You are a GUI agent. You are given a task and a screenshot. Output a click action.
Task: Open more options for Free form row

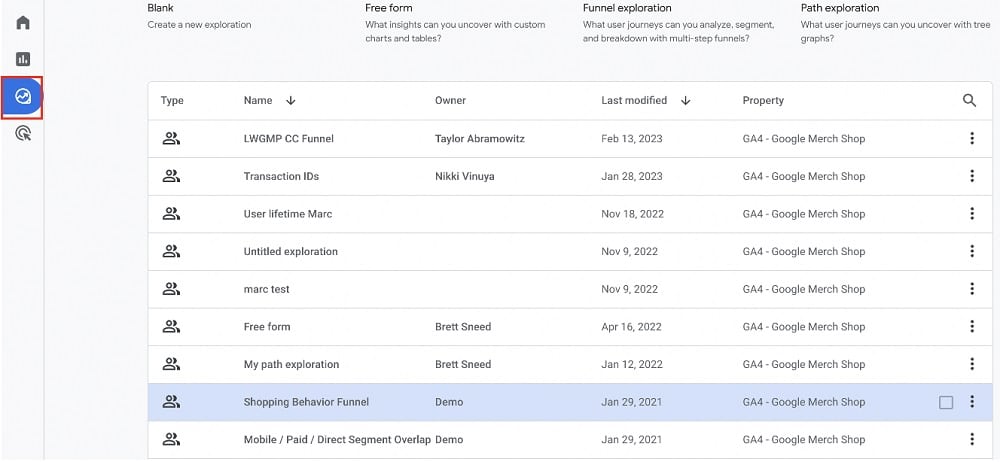(971, 327)
